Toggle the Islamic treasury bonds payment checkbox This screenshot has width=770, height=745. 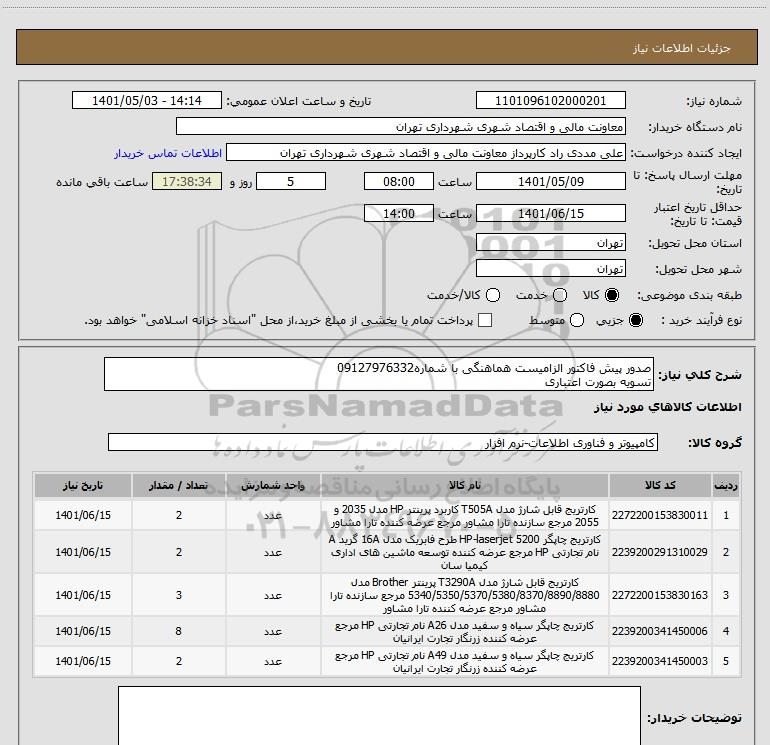[x=485, y=320]
